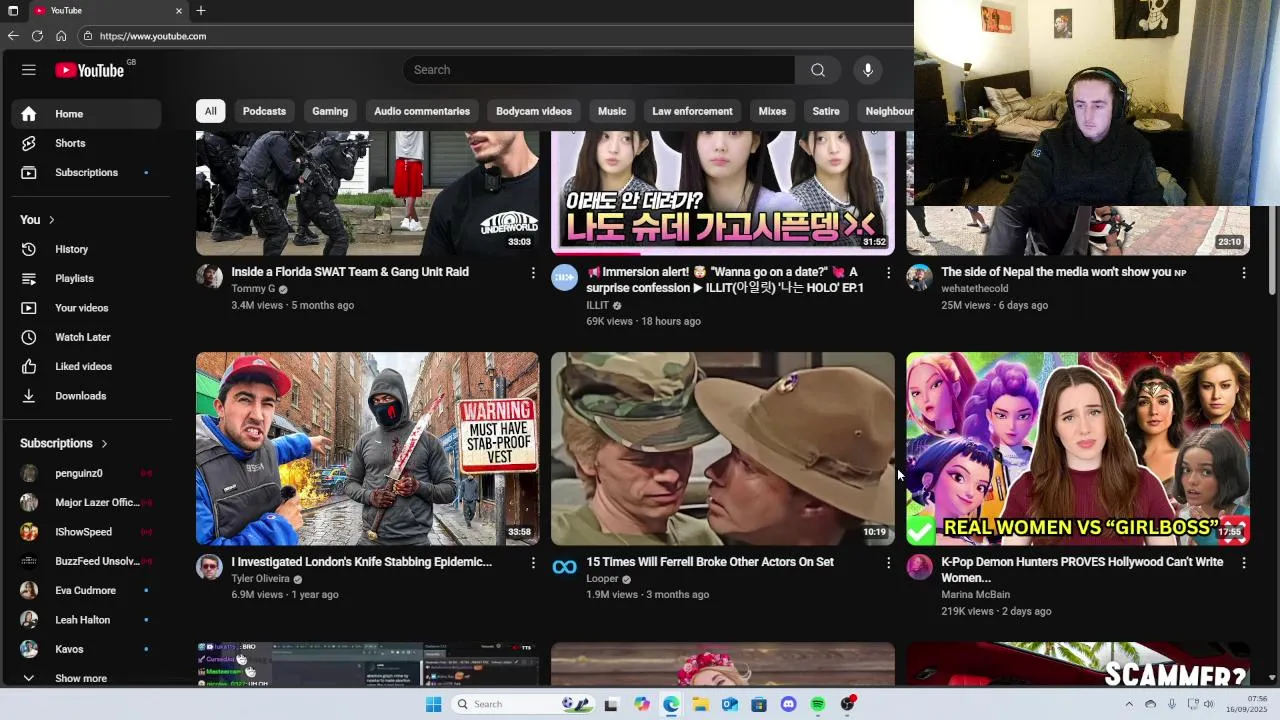Open Your videos page

pyautogui.click(x=86, y=308)
